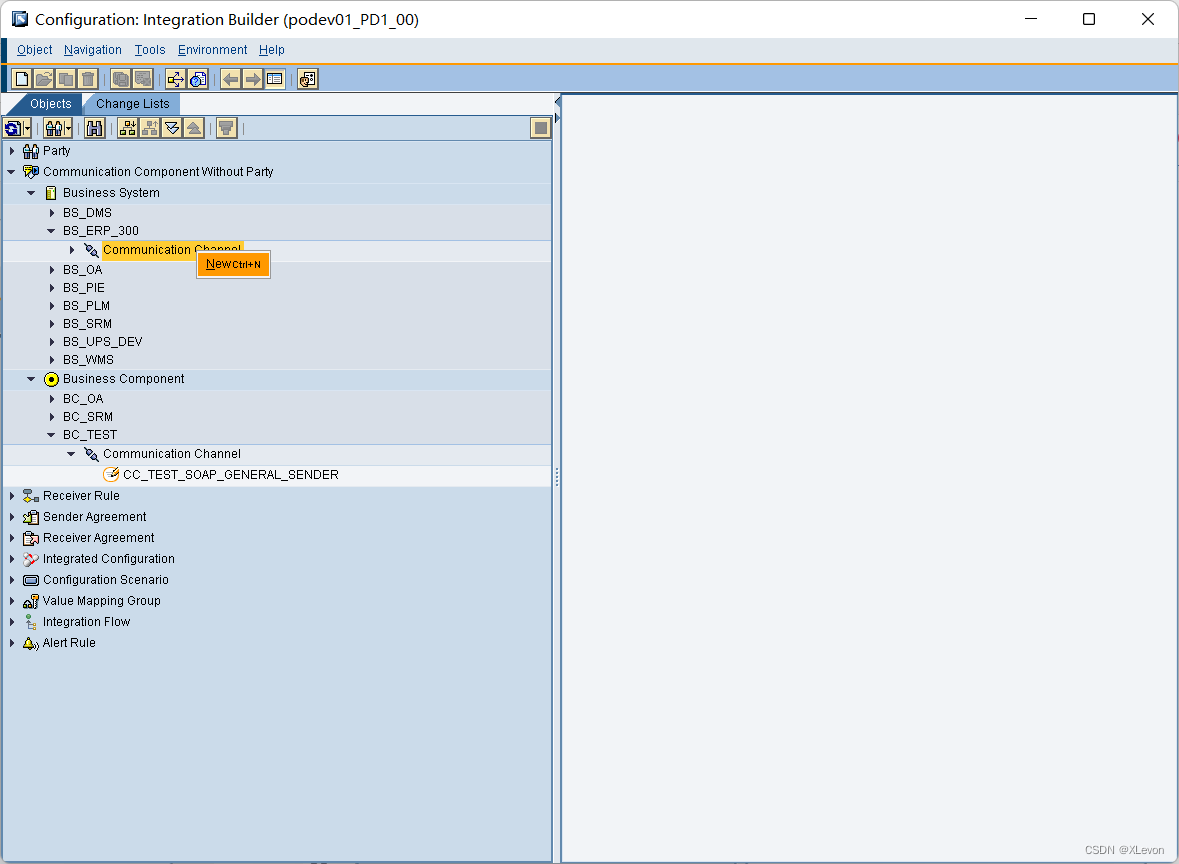Click the two-persons user filter icon
Viewport: 1179px width, 864px height.
point(53,129)
